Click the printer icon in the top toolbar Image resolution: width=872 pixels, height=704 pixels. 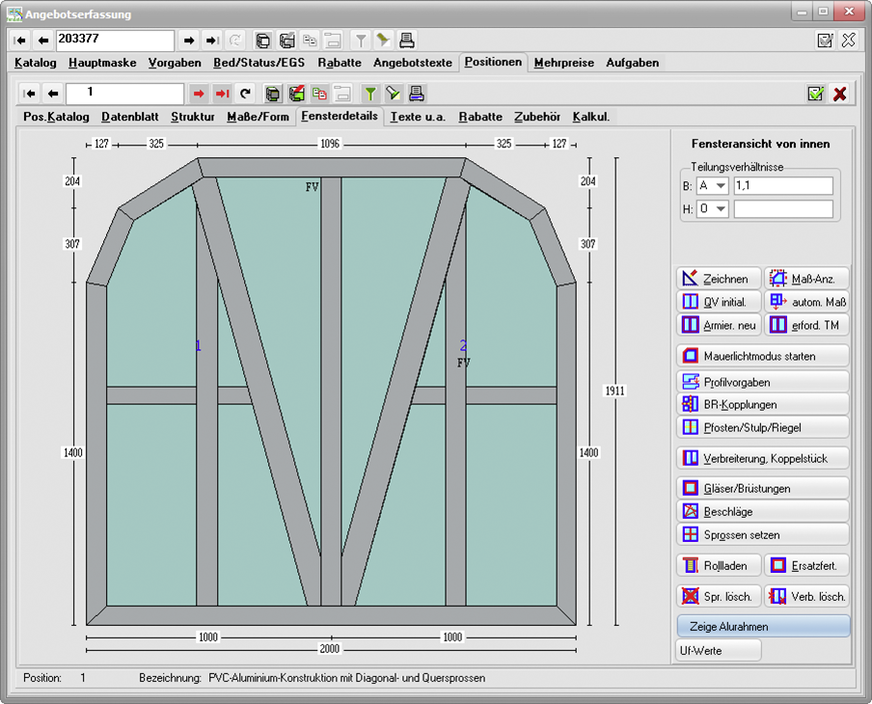click(x=407, y=41)
